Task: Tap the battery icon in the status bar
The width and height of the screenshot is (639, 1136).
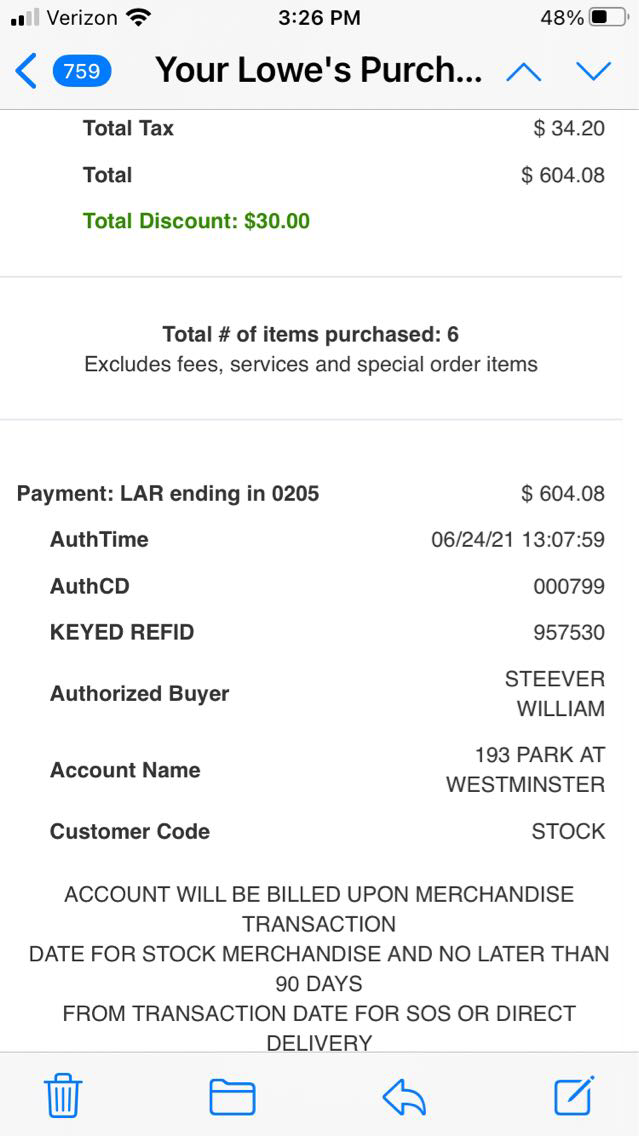Action: tap(609, 18)
